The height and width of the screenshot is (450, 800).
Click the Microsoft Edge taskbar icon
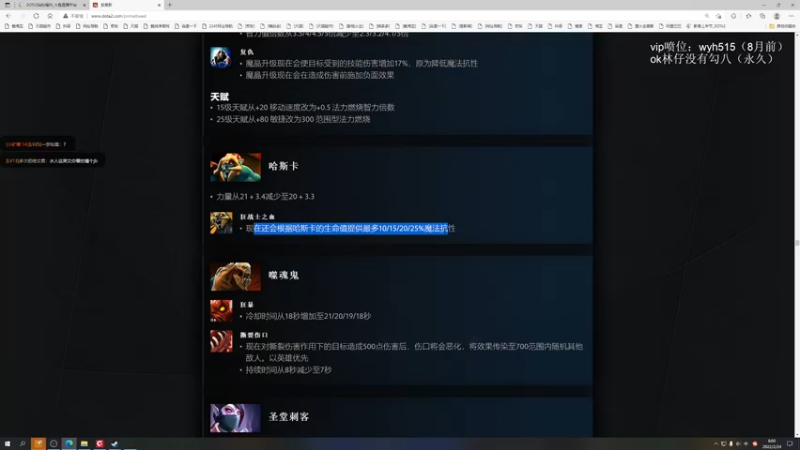pos(69,444)
